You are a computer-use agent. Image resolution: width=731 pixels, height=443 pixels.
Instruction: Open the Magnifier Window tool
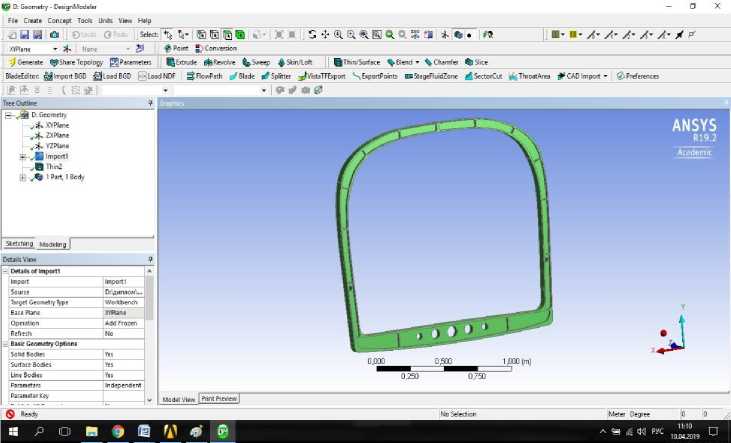(x=377, y=35)
